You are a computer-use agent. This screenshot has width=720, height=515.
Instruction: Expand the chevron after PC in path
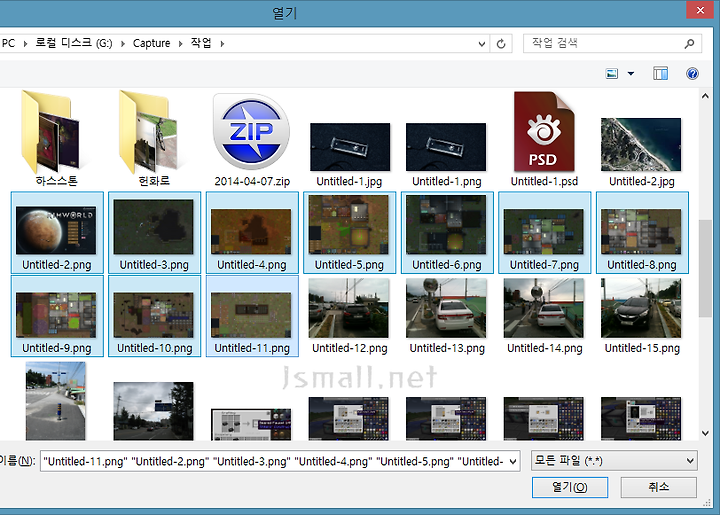coord(25,44)
